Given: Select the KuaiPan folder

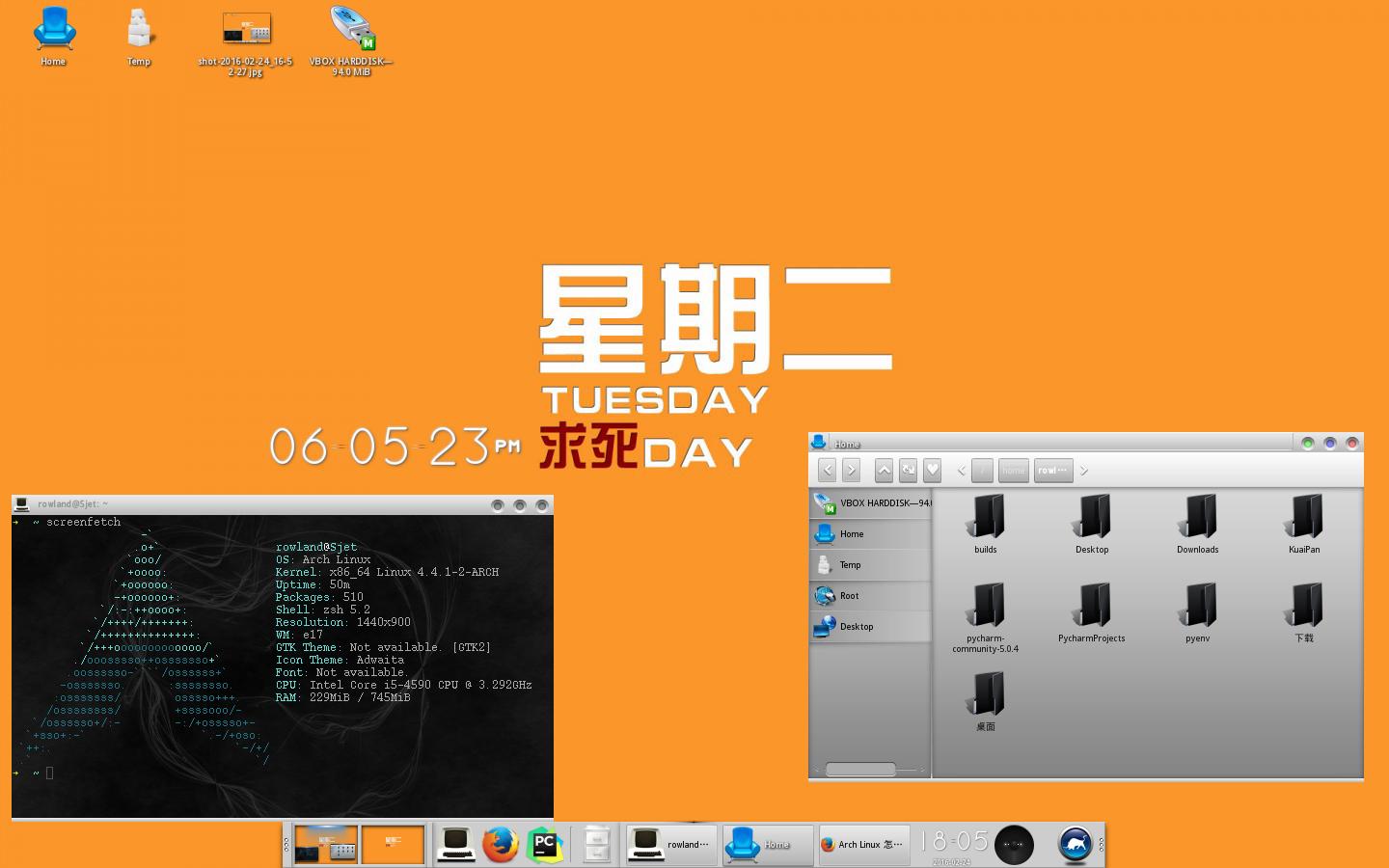Looking at the screenshot, I should [x=1304, y=524].
